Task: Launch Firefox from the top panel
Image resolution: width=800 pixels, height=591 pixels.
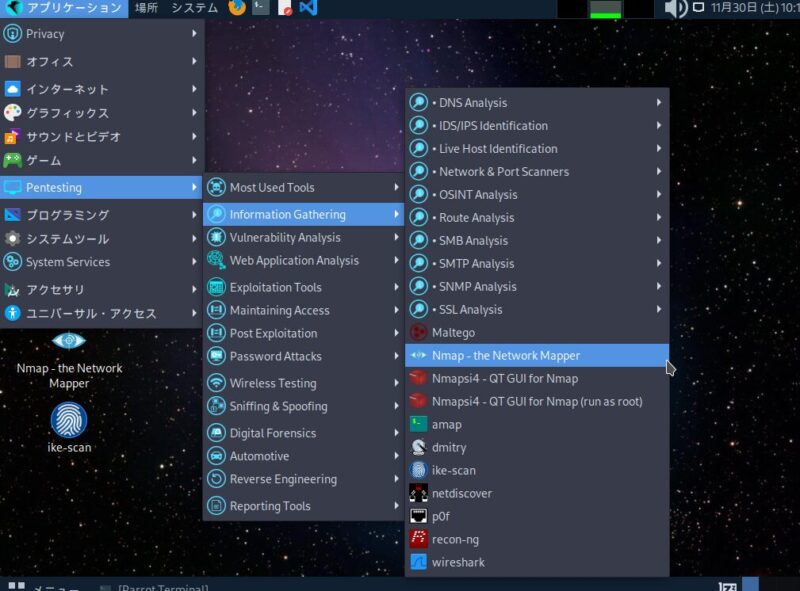Action: tap(237, 9)
